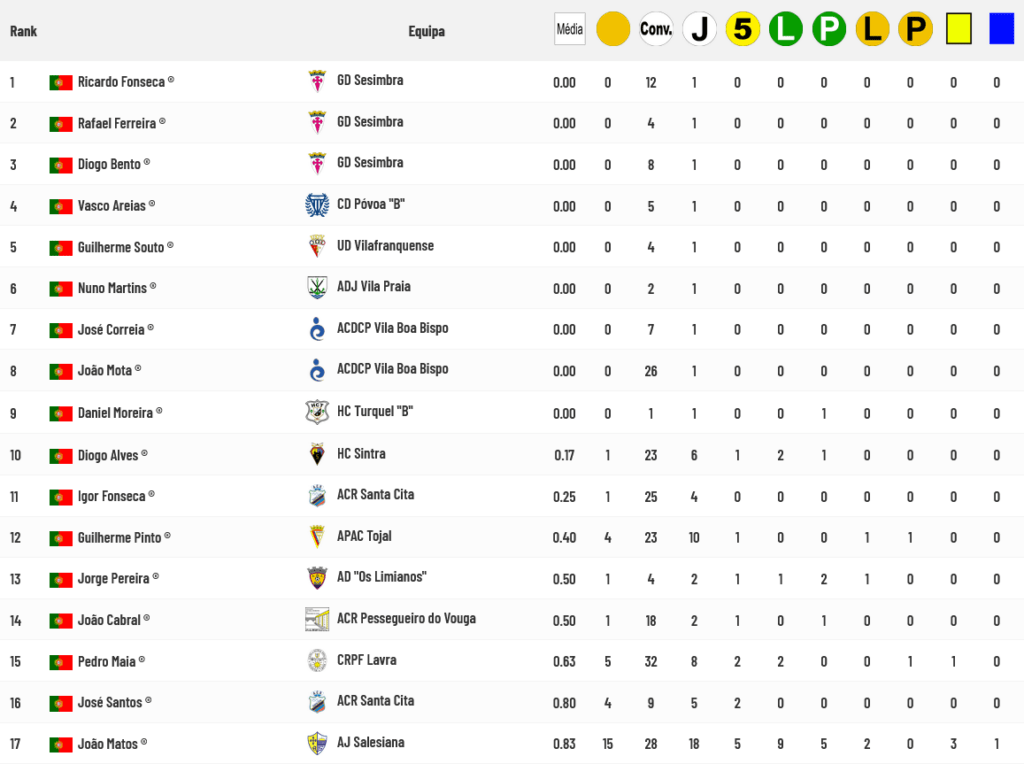
Task: Click the yellow card square header
Action: (959, 29)
